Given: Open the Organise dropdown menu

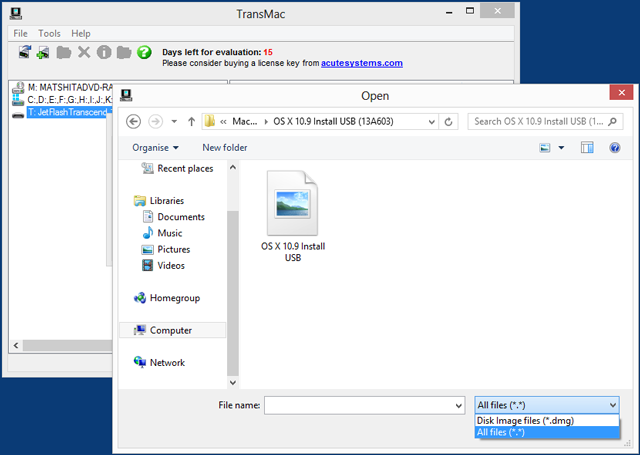Looking at the screenshot, I should [156, 148].
